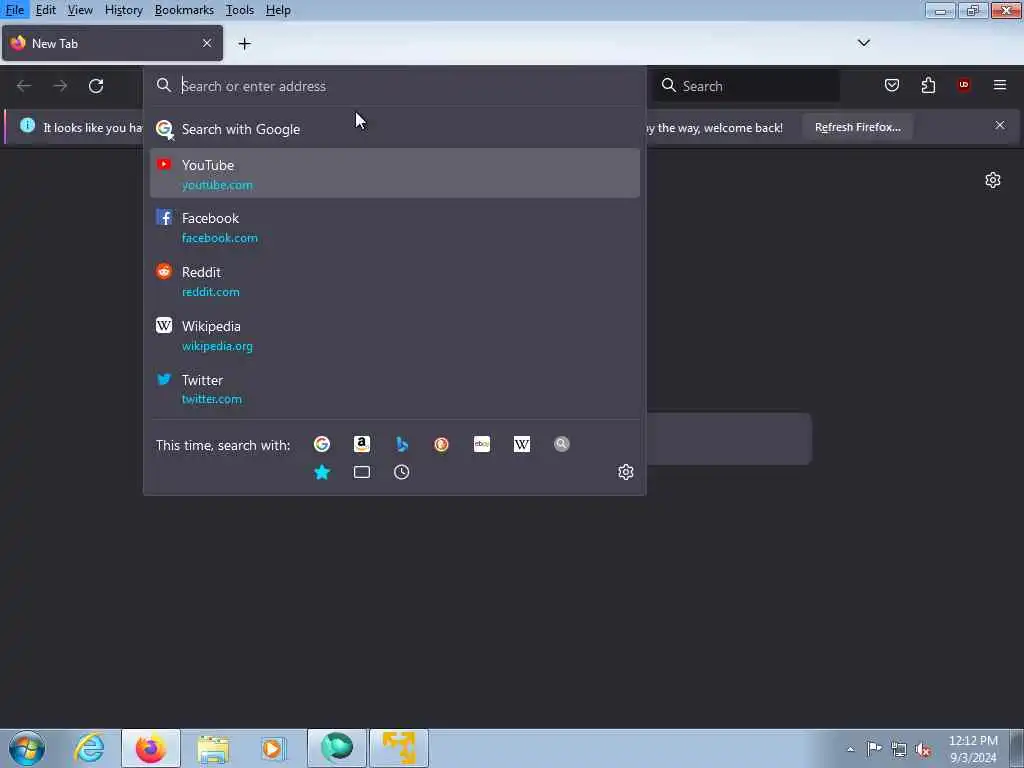Select Amazon one-off search icon
This screenshot has width=1024, height=768.
(362, 444)
